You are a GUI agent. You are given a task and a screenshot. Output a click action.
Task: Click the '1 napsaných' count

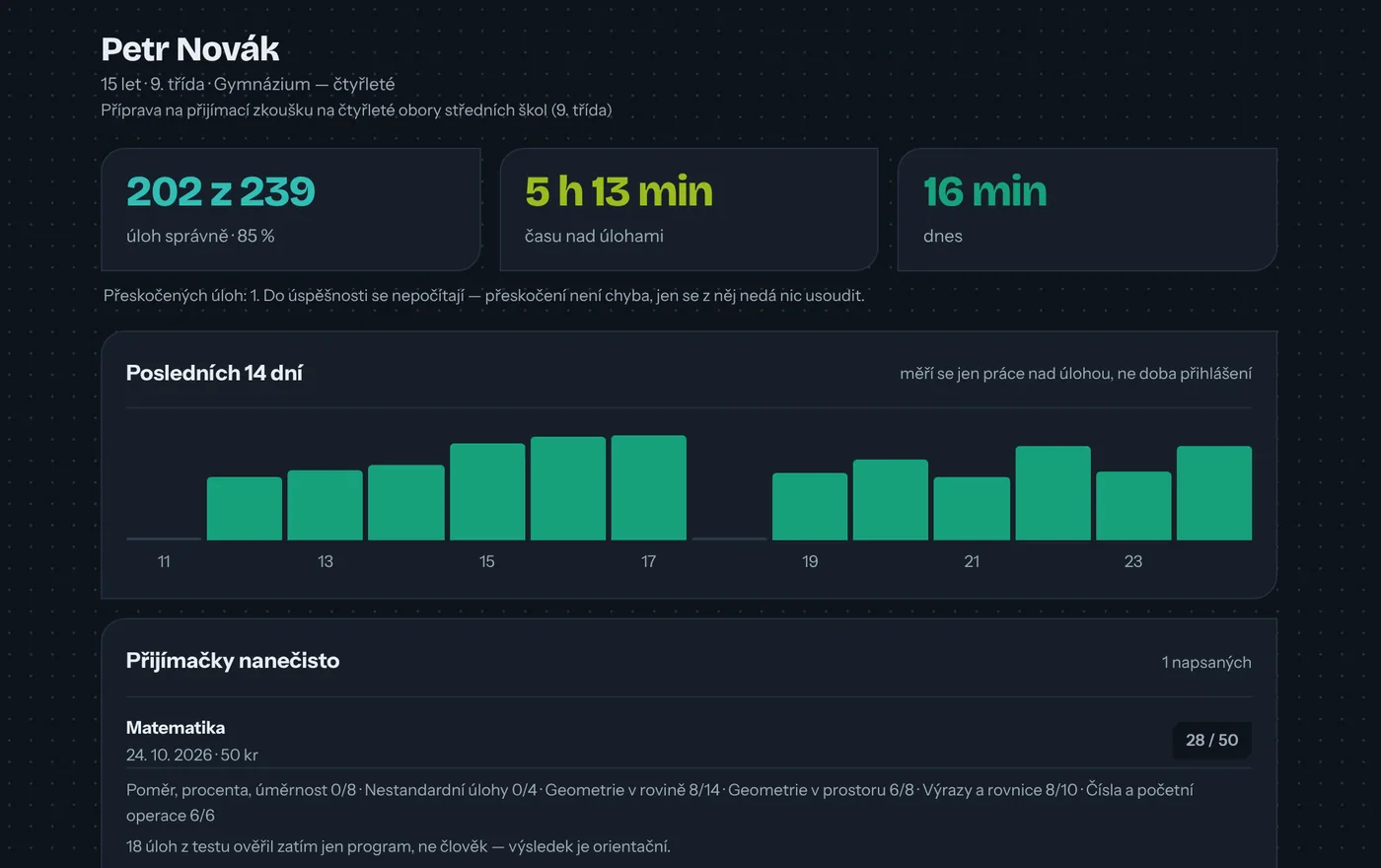(1206, 662)
